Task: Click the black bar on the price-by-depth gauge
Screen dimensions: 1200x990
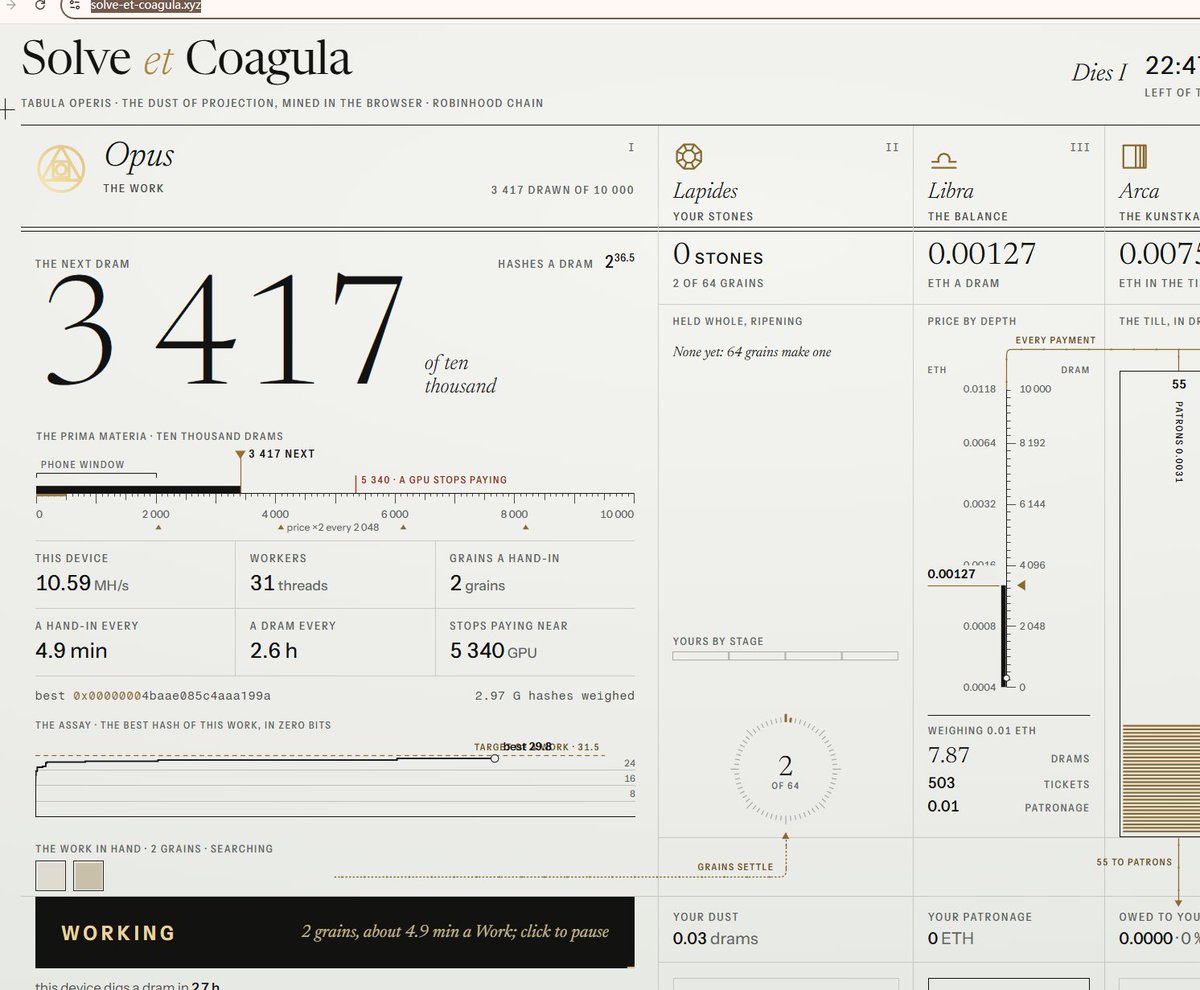Action: (x=1004, y=634)
